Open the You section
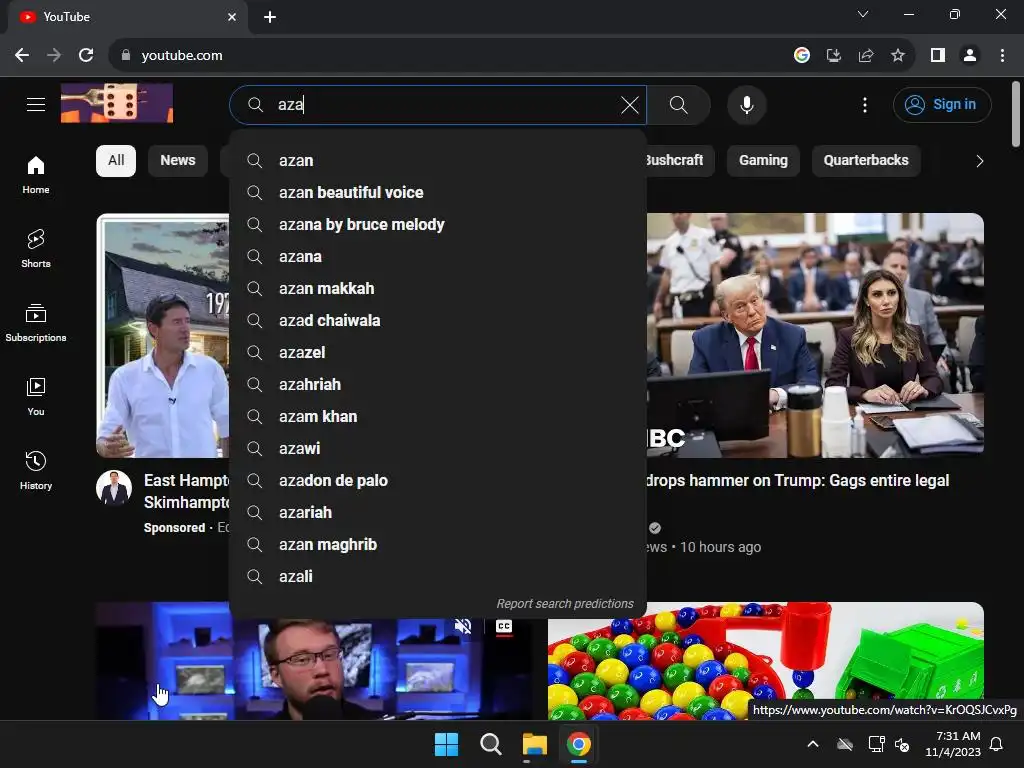Image resolution: width=1024 pixels, height=768 pixels. (36, 396)
